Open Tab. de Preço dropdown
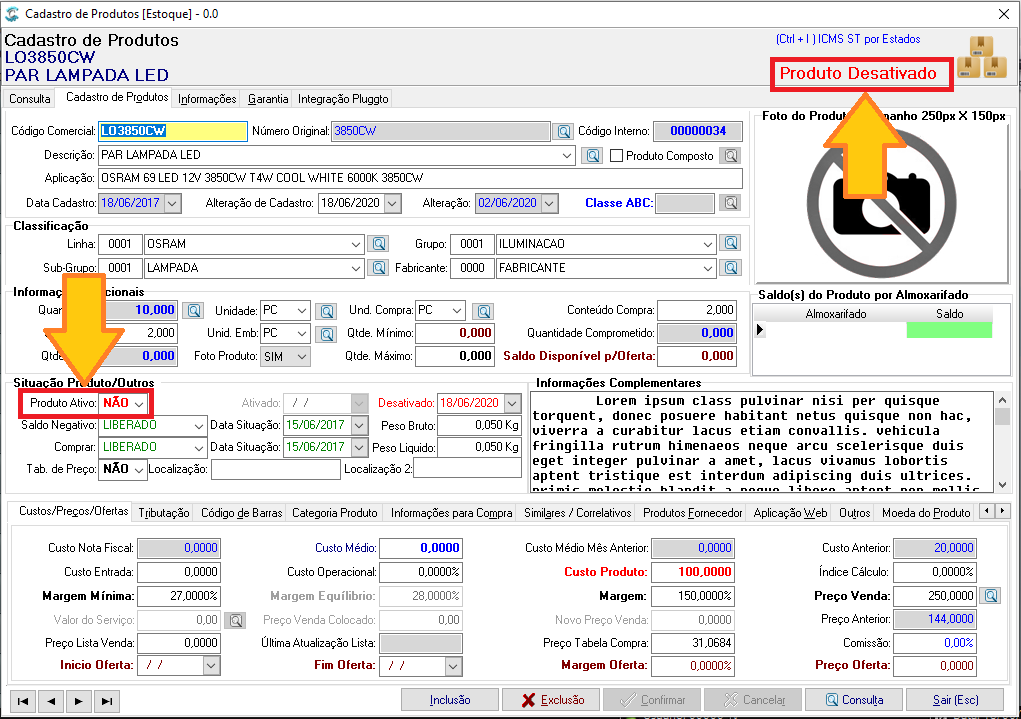The height and width of the screenshot is (719, 1021). [x=139, y=470]
